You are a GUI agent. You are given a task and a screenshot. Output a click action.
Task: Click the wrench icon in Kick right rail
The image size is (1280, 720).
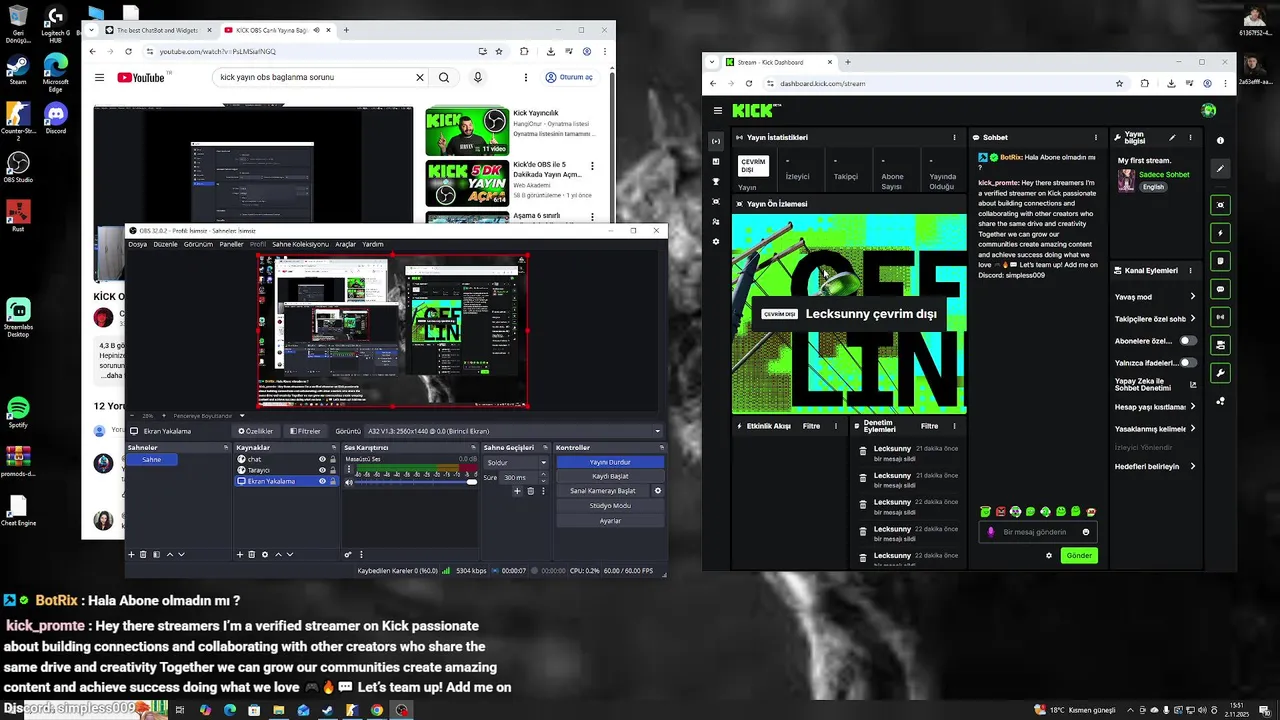point(1220,373)
